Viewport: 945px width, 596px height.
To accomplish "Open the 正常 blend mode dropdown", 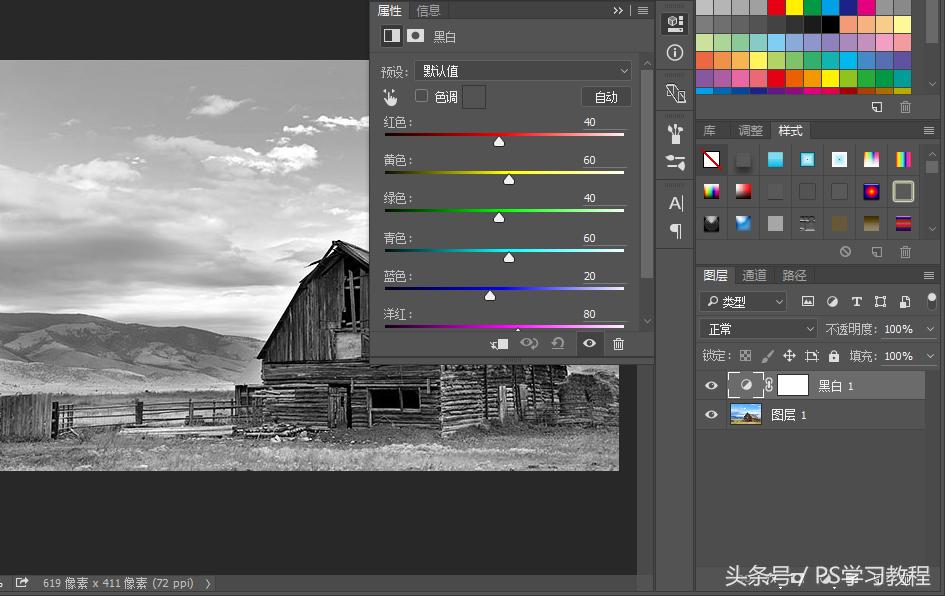I will [757, 328].
